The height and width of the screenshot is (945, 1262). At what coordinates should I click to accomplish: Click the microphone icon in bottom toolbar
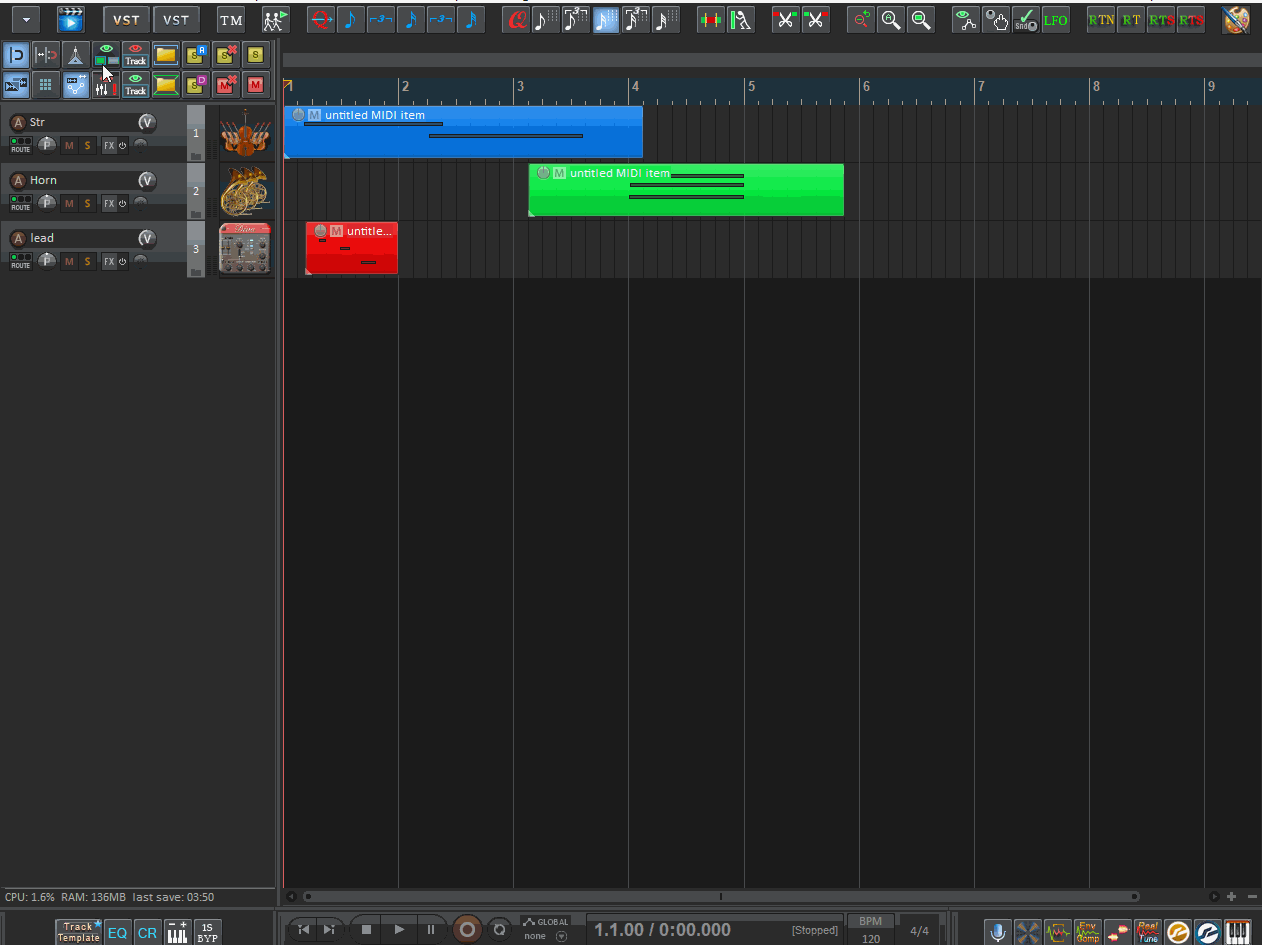998,932
